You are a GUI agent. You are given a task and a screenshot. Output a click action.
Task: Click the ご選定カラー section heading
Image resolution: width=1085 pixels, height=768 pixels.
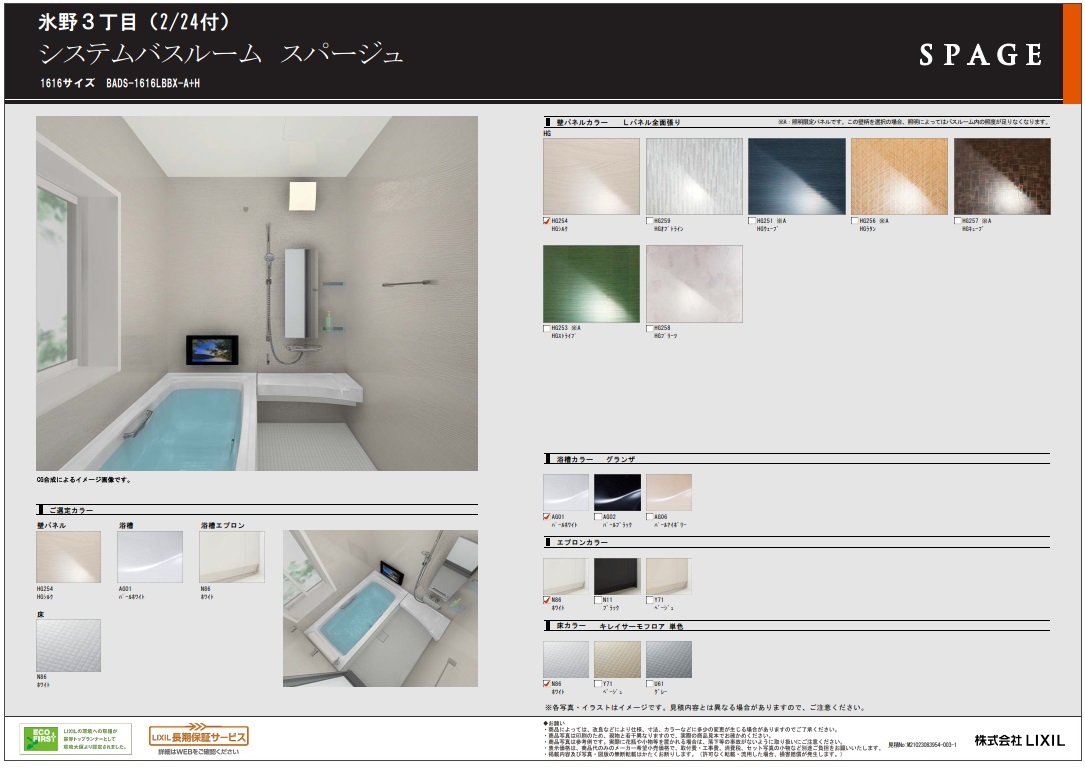71,510
